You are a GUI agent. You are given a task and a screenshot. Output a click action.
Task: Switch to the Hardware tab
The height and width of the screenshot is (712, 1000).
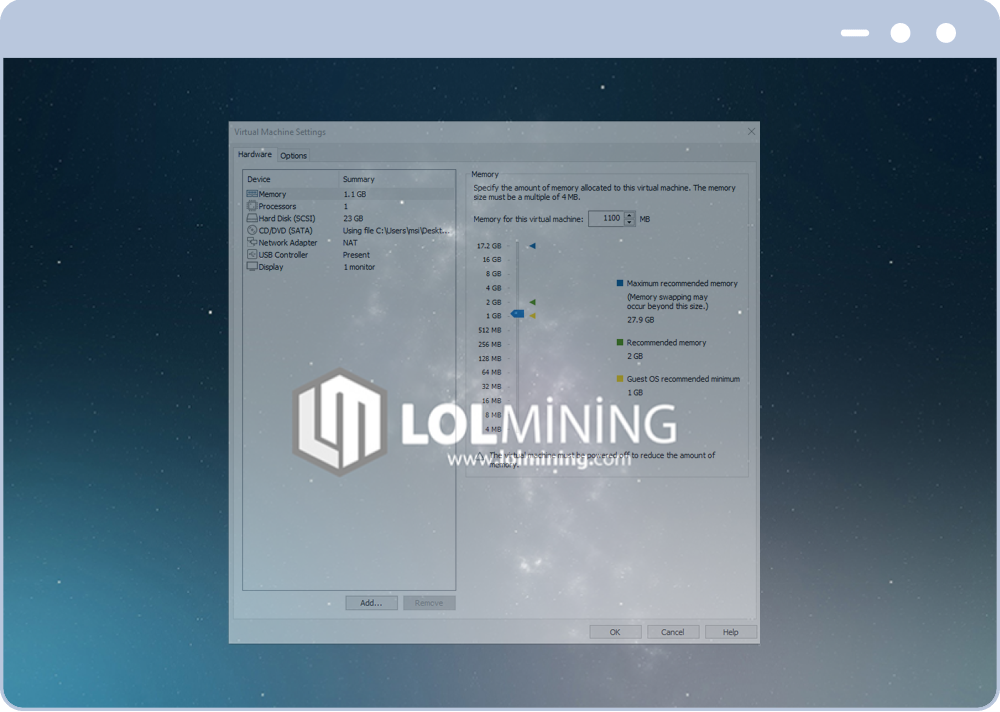click(x=254, y=154)
